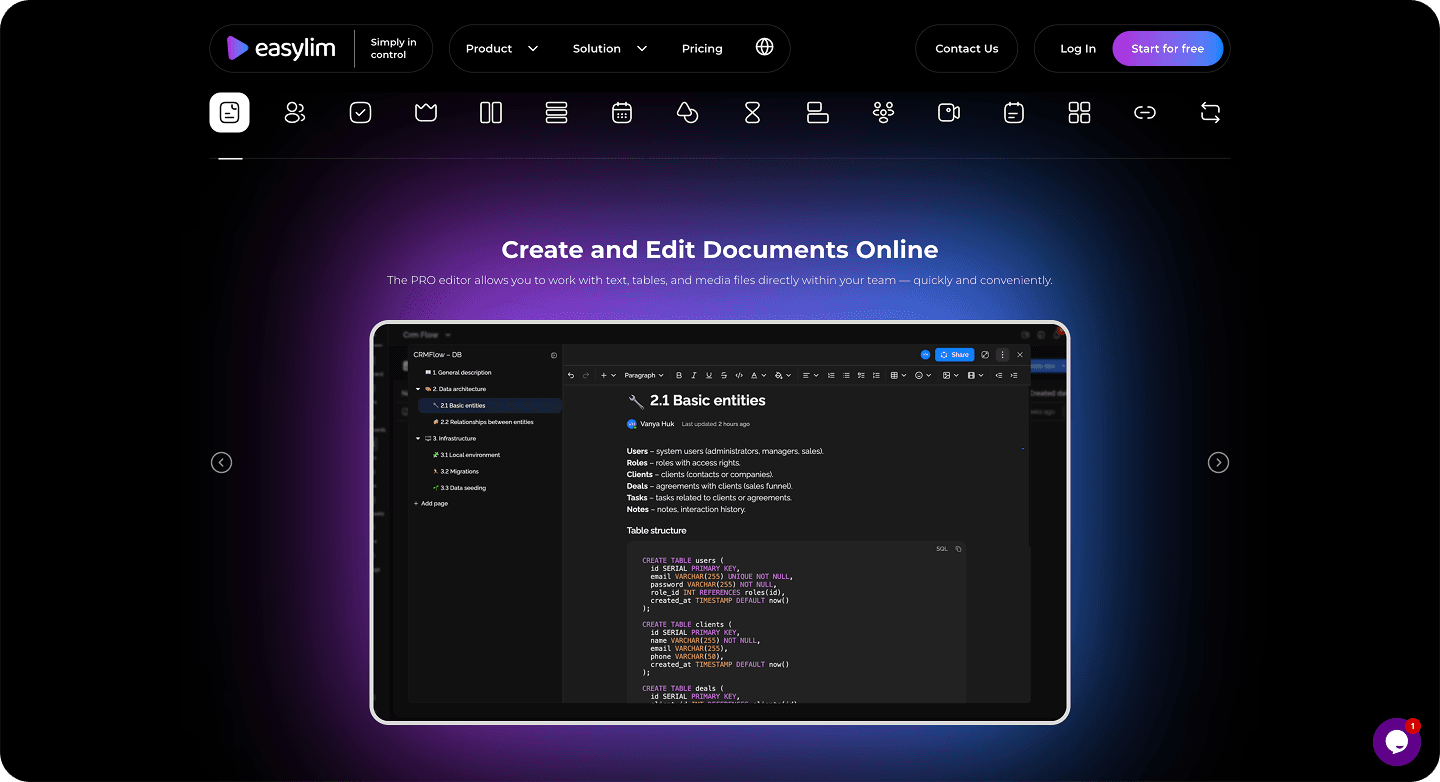
Task: Go to the previous slide arrow
Action: pos(222,462)
